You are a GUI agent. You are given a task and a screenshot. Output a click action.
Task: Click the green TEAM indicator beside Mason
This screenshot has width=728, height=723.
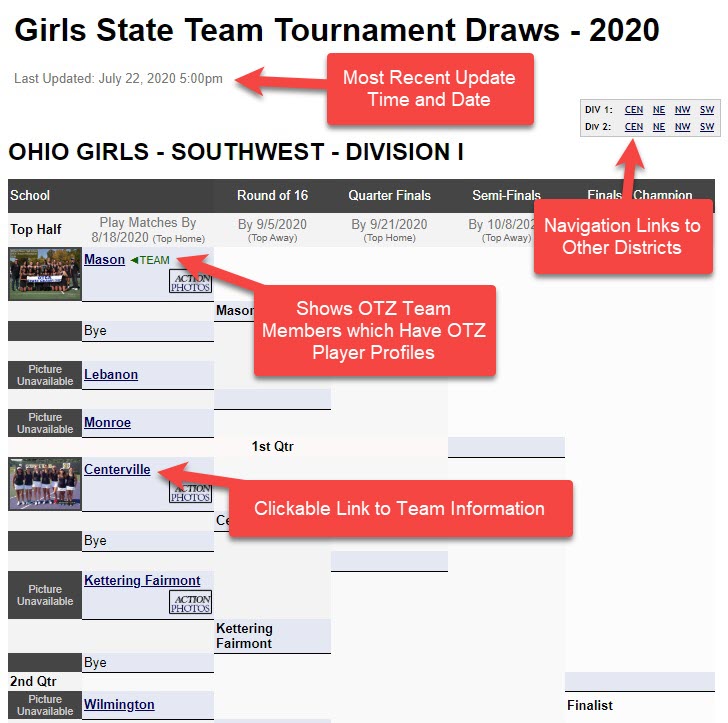[150, 260]
